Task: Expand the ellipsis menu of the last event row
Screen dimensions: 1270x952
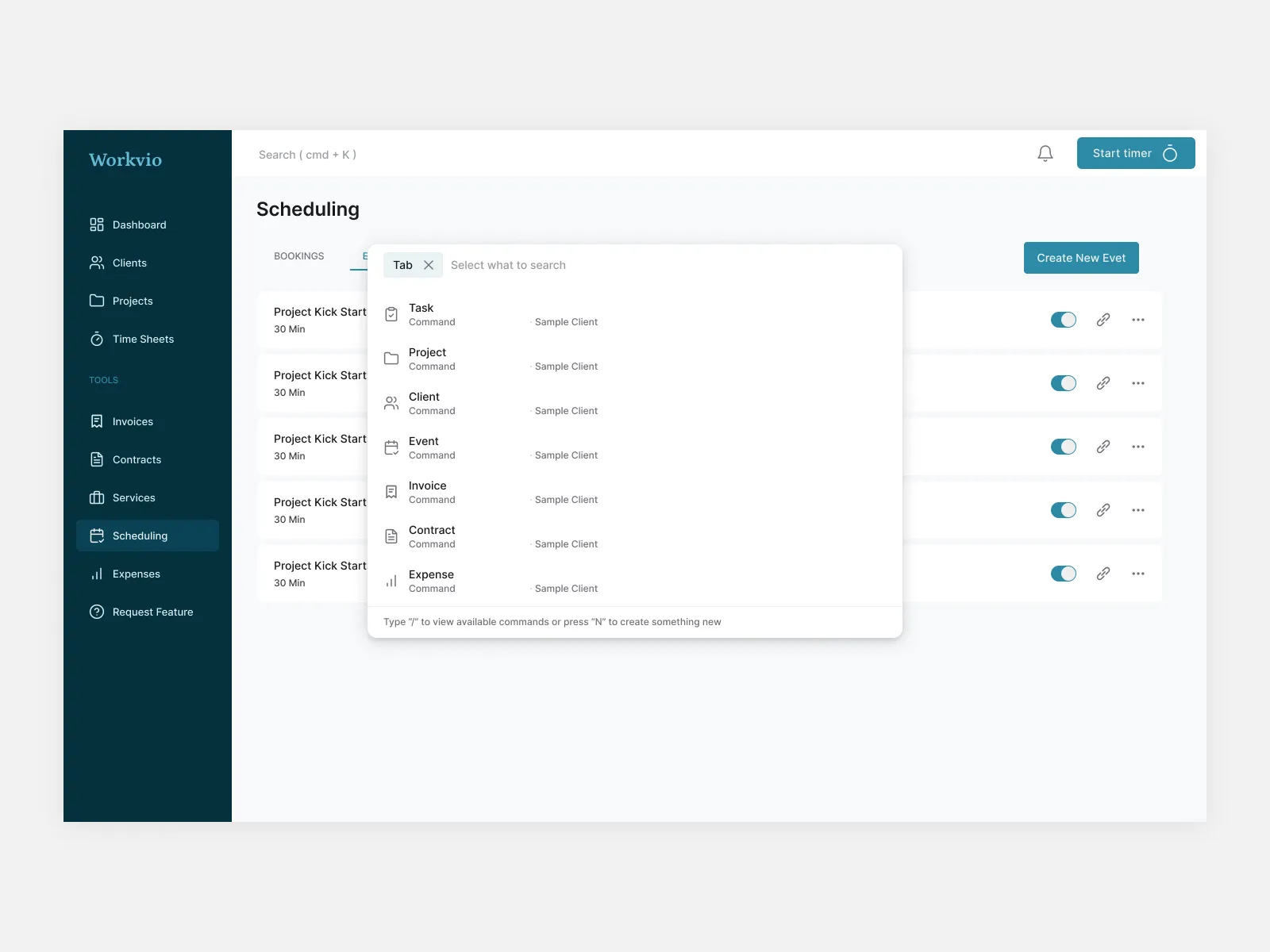Action: pyautogui.click(x=1138, y=574)
